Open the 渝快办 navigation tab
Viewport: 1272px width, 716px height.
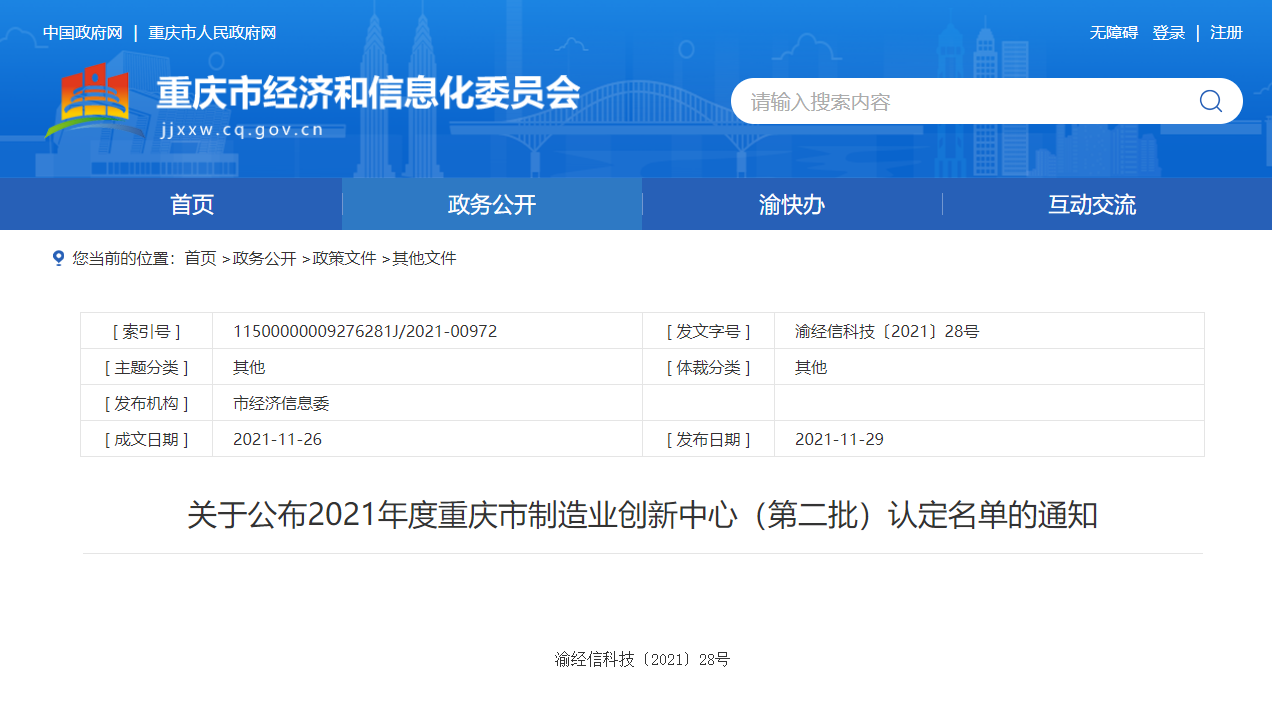(x=792, y=205)
